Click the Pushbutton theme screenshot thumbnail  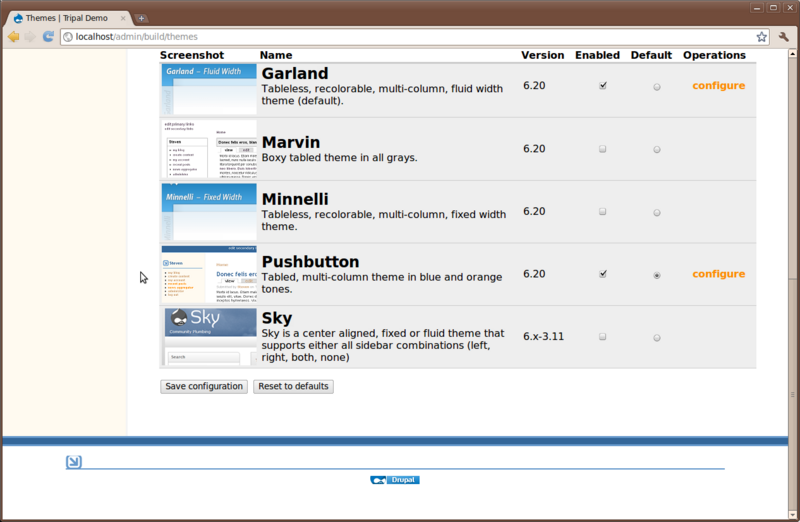[209, 275]
